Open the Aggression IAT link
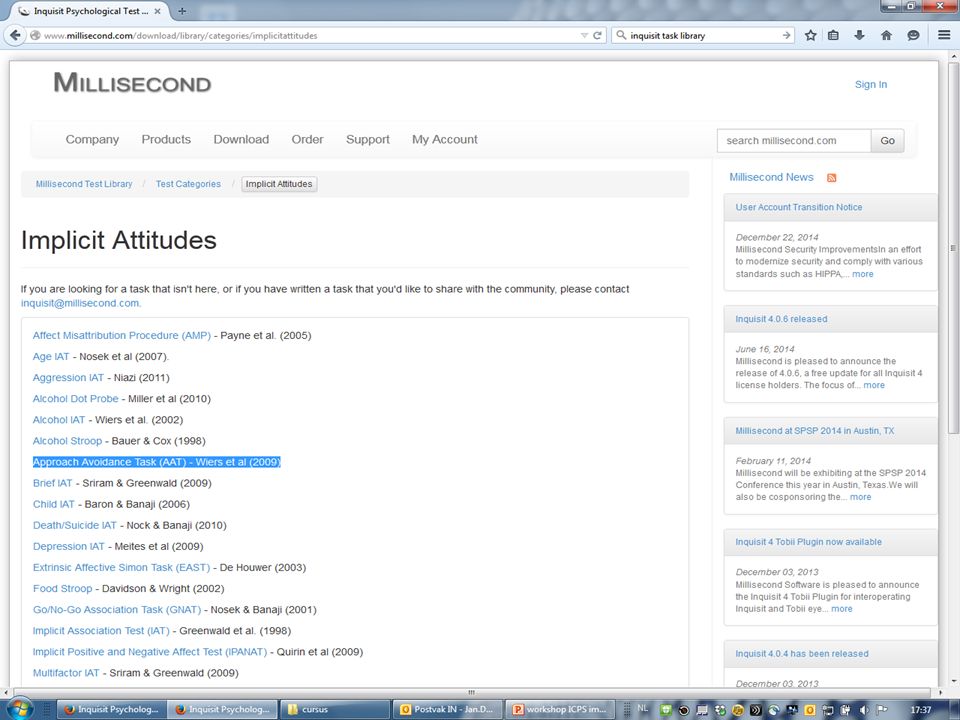 click(68, 378)
